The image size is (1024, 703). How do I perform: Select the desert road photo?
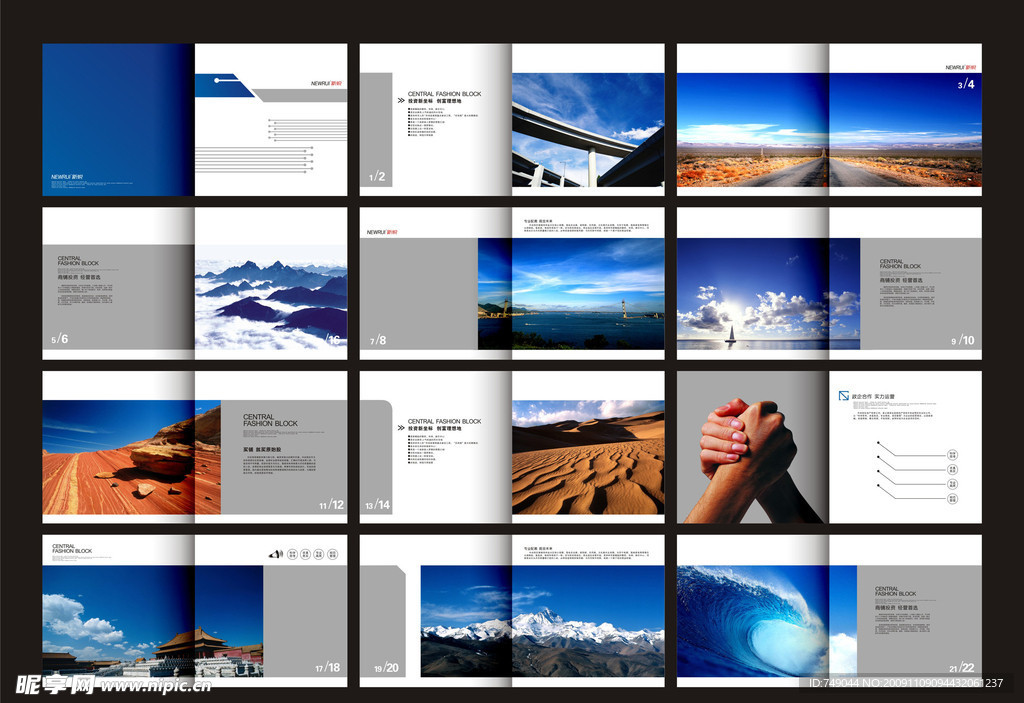pos(829,130)
